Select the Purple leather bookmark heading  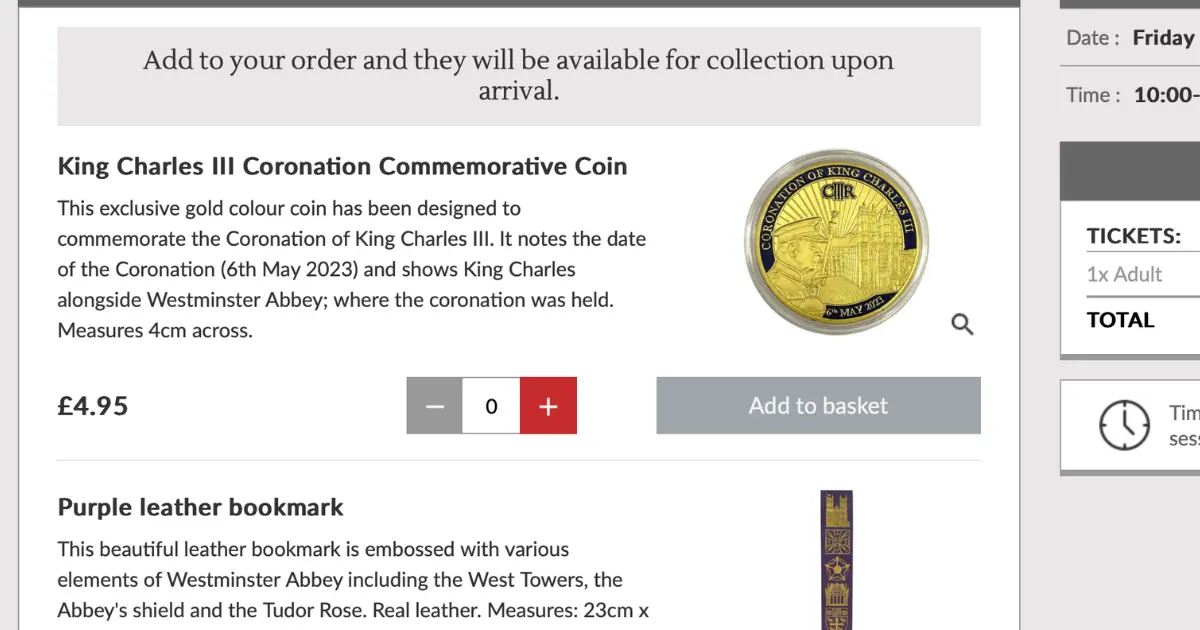point(200,507)
